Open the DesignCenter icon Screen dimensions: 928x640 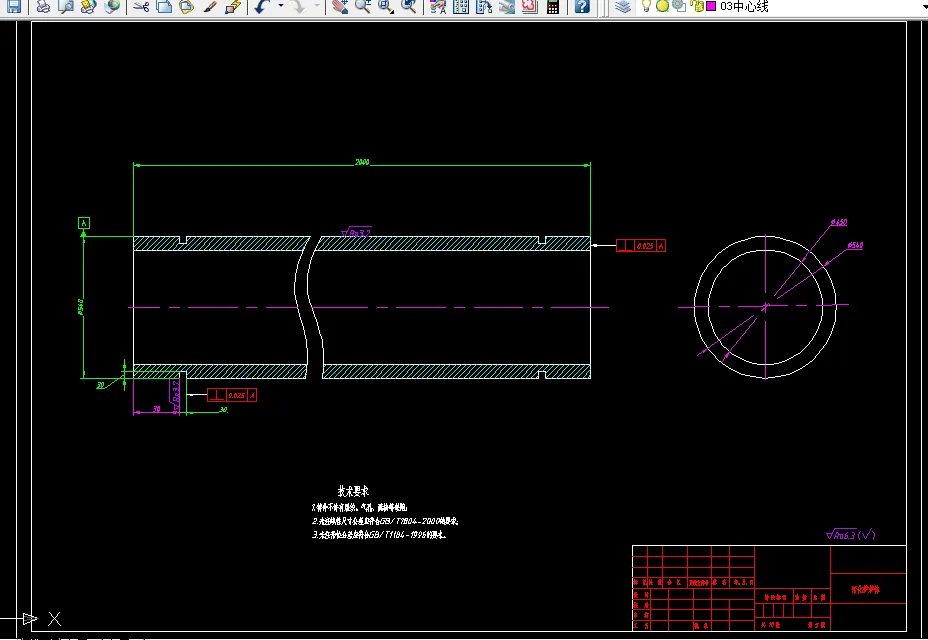461,7
